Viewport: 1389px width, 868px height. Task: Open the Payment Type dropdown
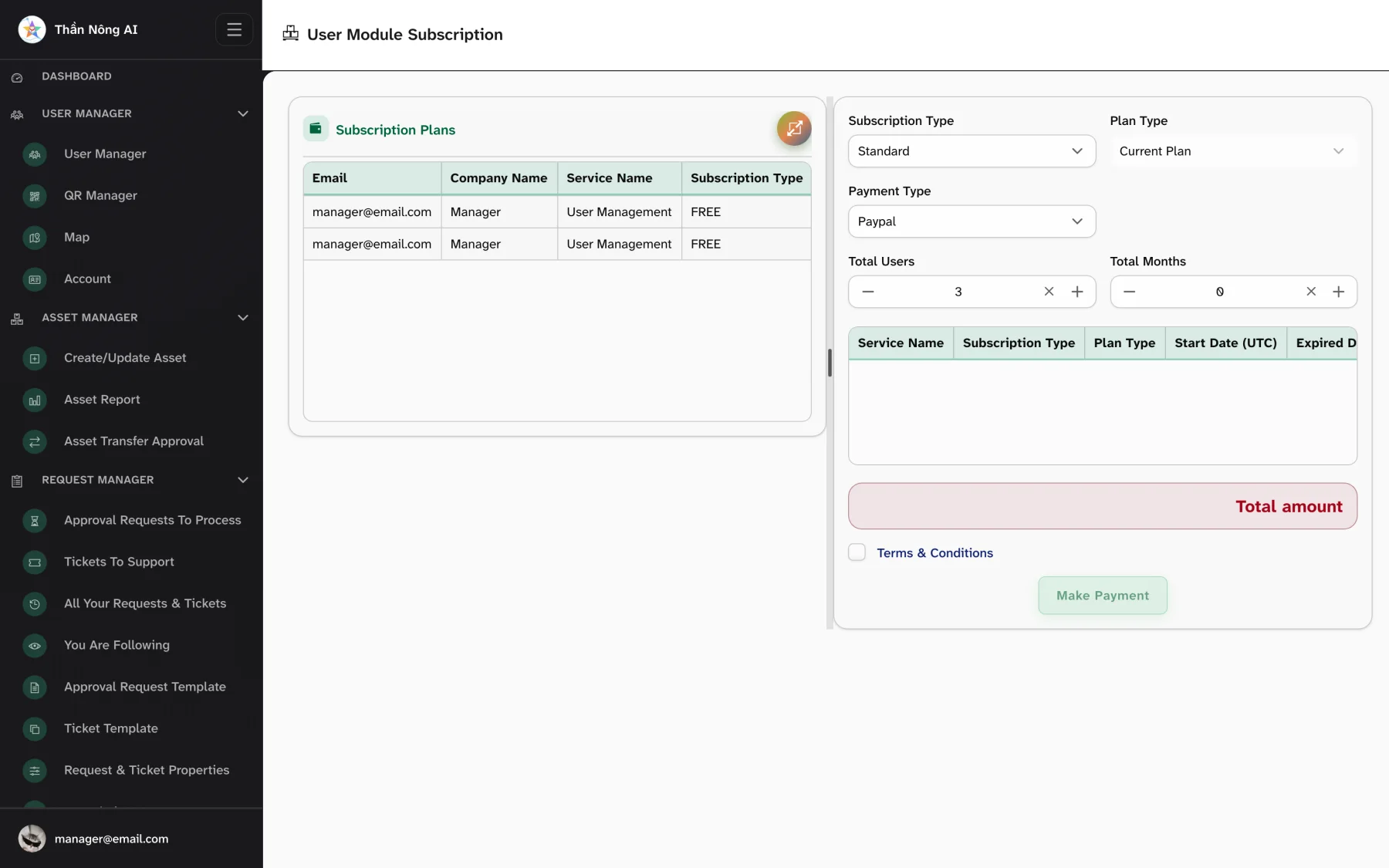click(972, 221)
